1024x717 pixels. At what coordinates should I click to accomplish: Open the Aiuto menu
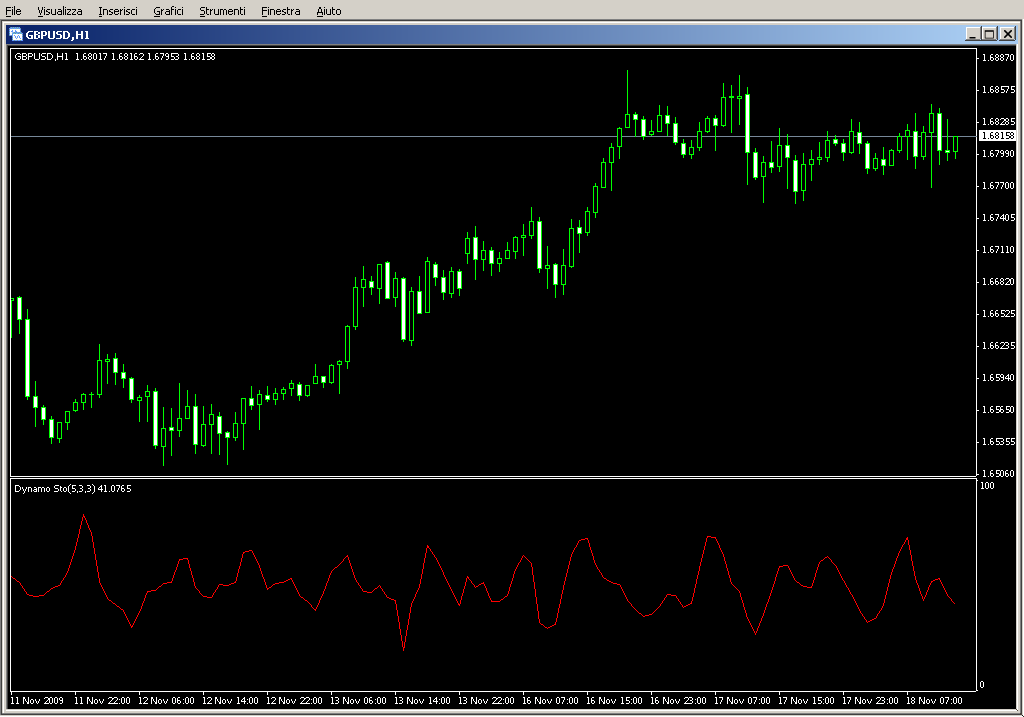point(328,11)
